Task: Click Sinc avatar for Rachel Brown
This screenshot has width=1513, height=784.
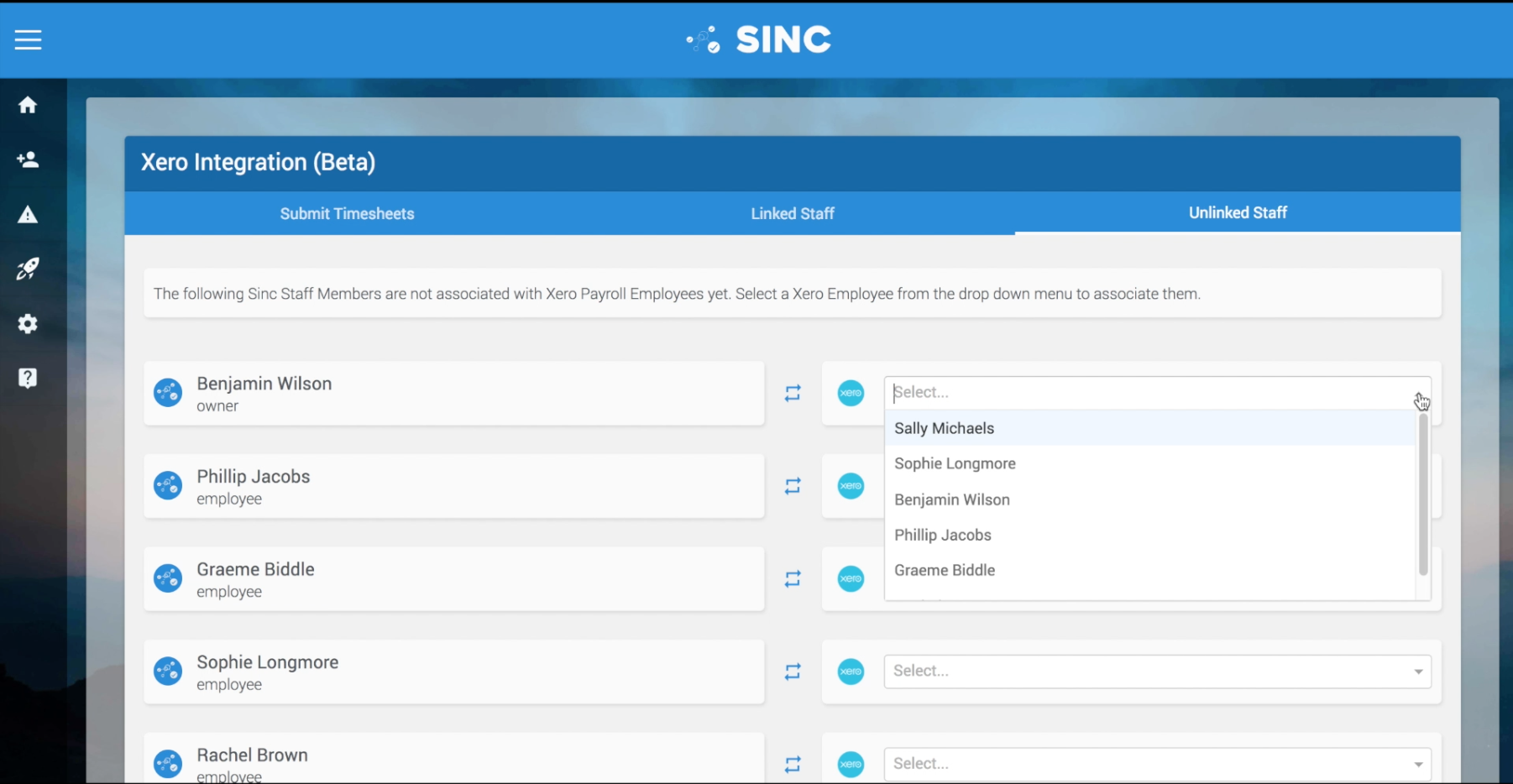Action: pos(168,764)
